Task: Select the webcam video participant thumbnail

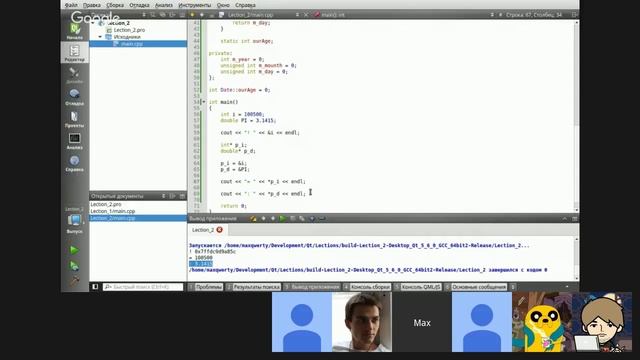Action: click(x=362, y=322)
